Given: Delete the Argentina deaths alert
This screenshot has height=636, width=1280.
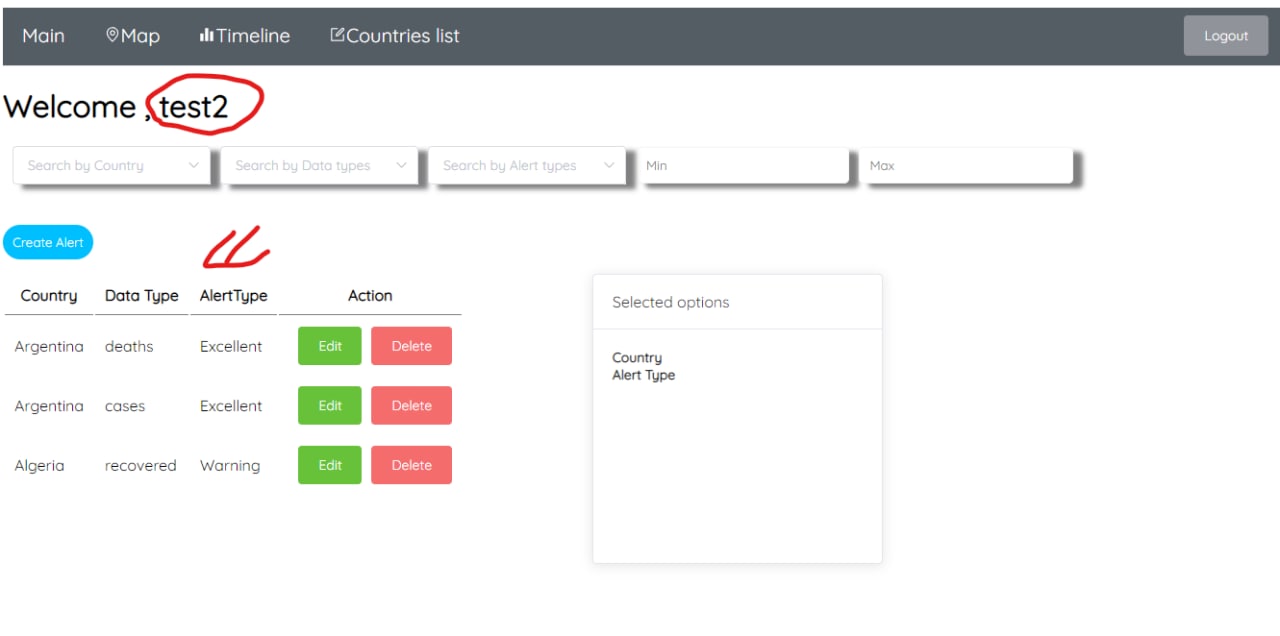Looking at the screenshot, I should pos(411,346).
